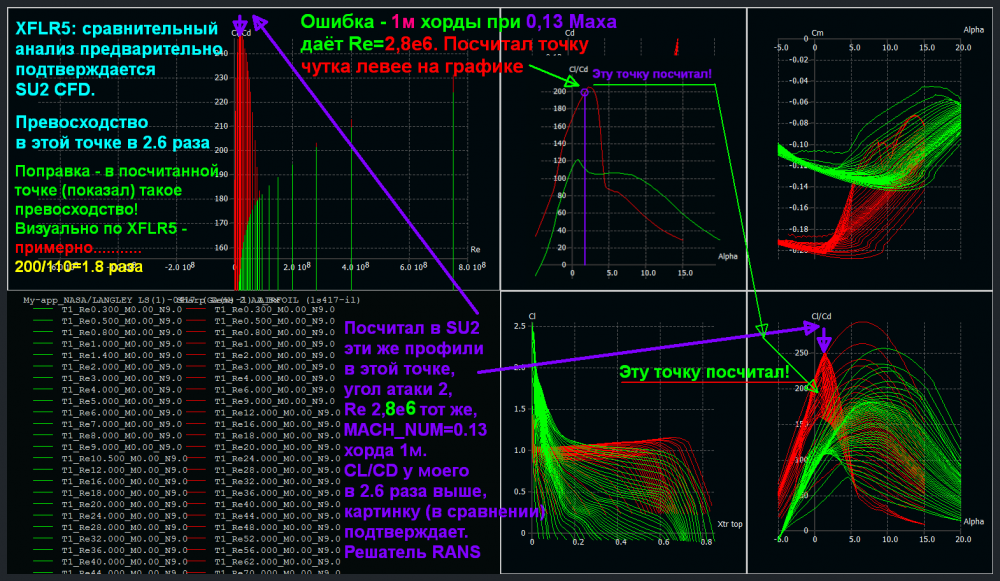1000x581 pixels.
Task: Select red legend entry T1_Re62.000_M0.00_N9.0
Action: pyautogui.click(x=277, y=562)
